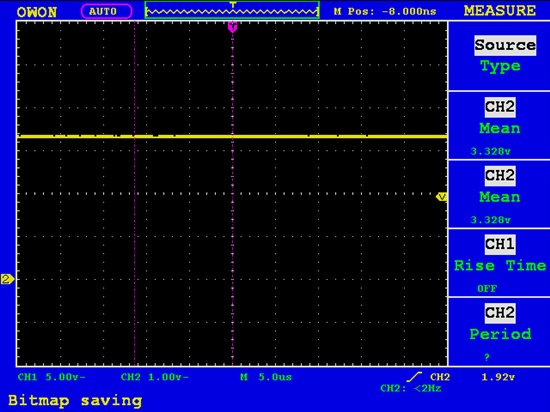Click the OWON brand logo
The width and height of the screenshot is (550, 412).
click(x=36, y=12)
